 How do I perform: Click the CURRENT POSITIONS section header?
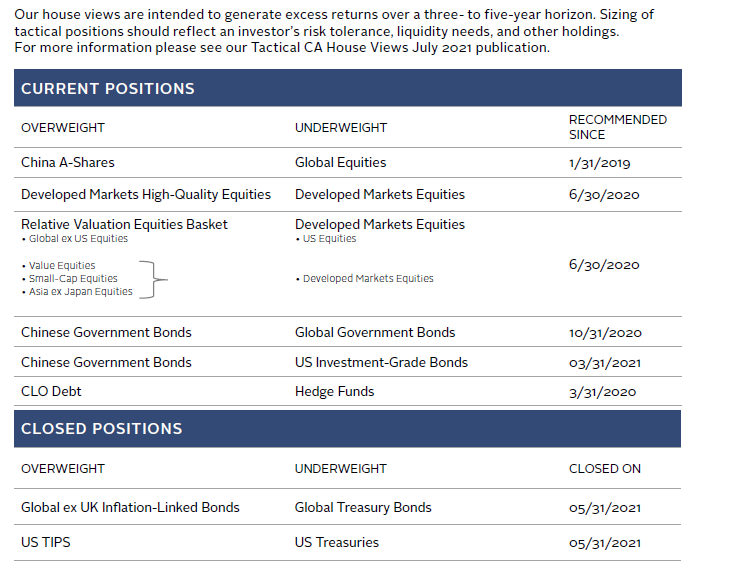point(108,88)
